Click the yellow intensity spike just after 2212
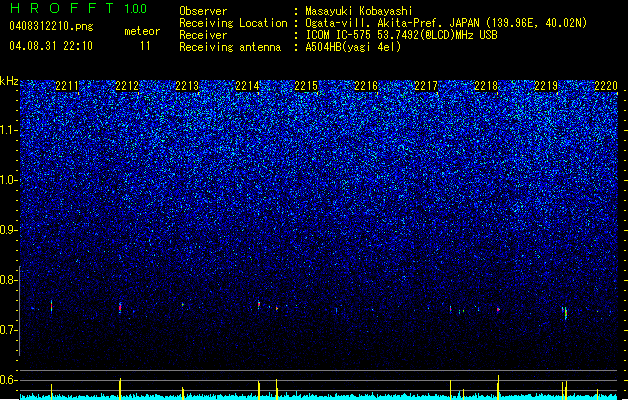The width and height of the screenshot is (629, 400). tap(120, 388)
